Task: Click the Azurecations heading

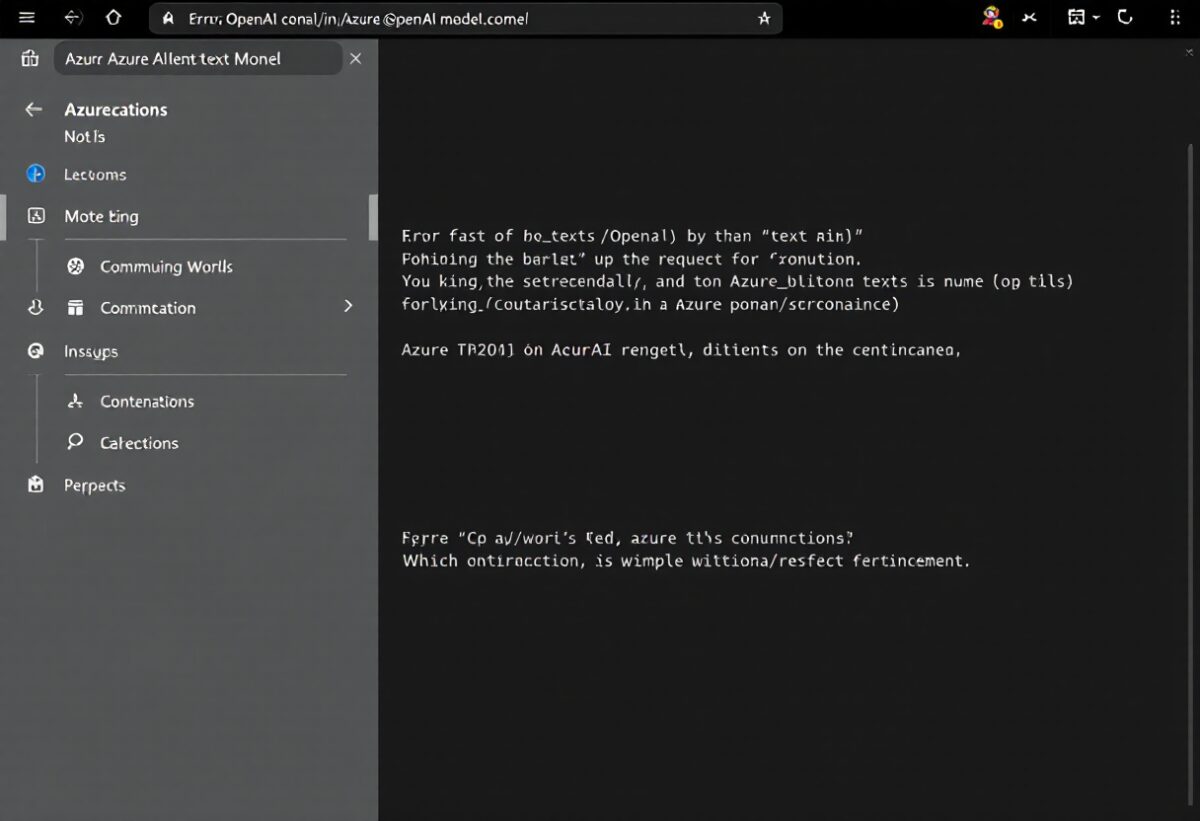Action: 116,110
